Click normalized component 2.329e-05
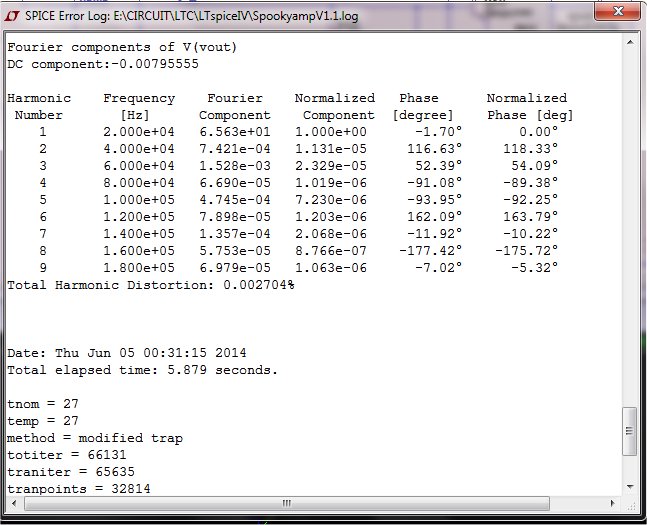The height and width of the screenshot is (525, 647). pyautogui.click(x=331, y=166)
